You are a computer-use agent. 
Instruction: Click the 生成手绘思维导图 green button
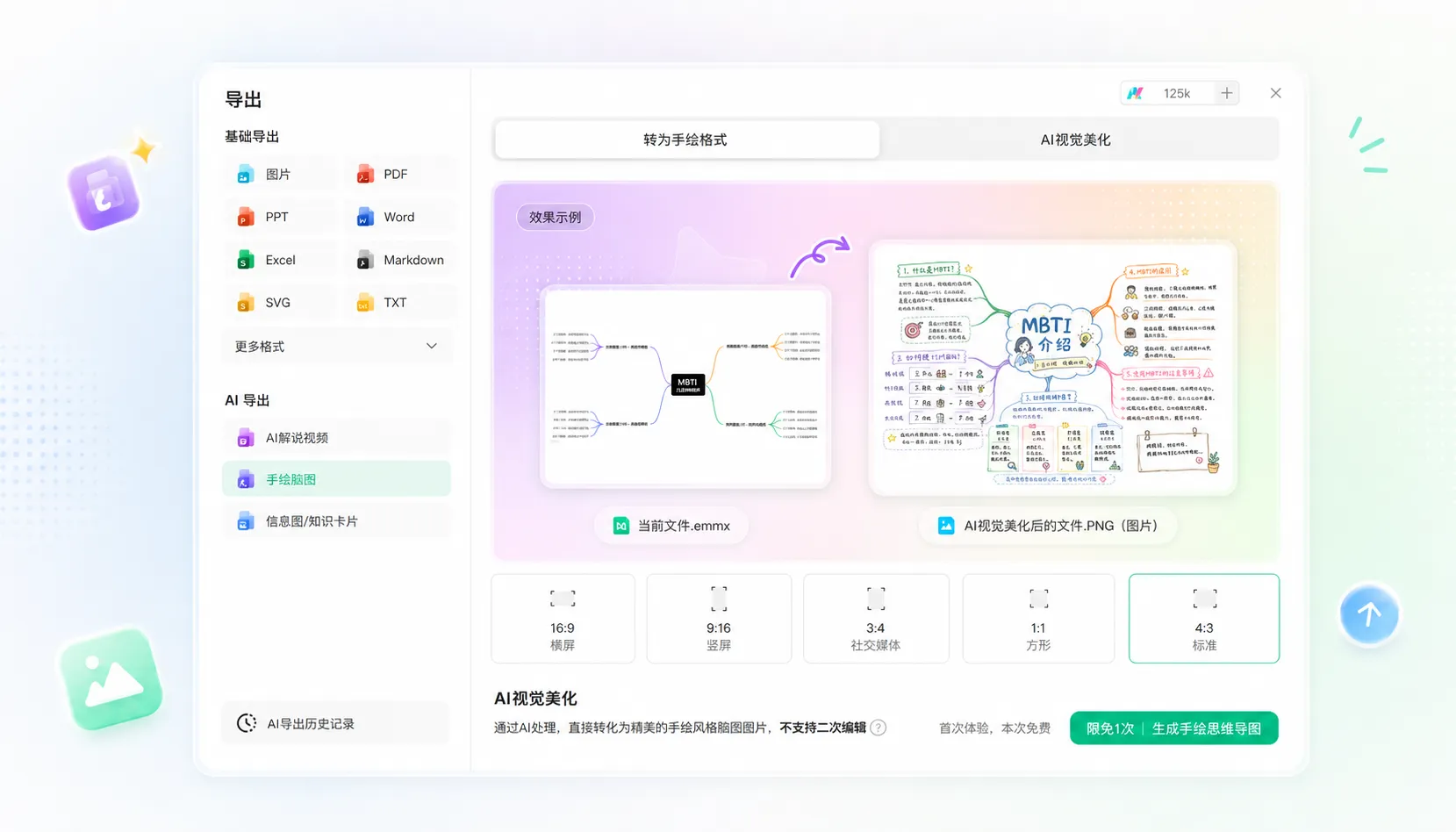[1174, 728]
